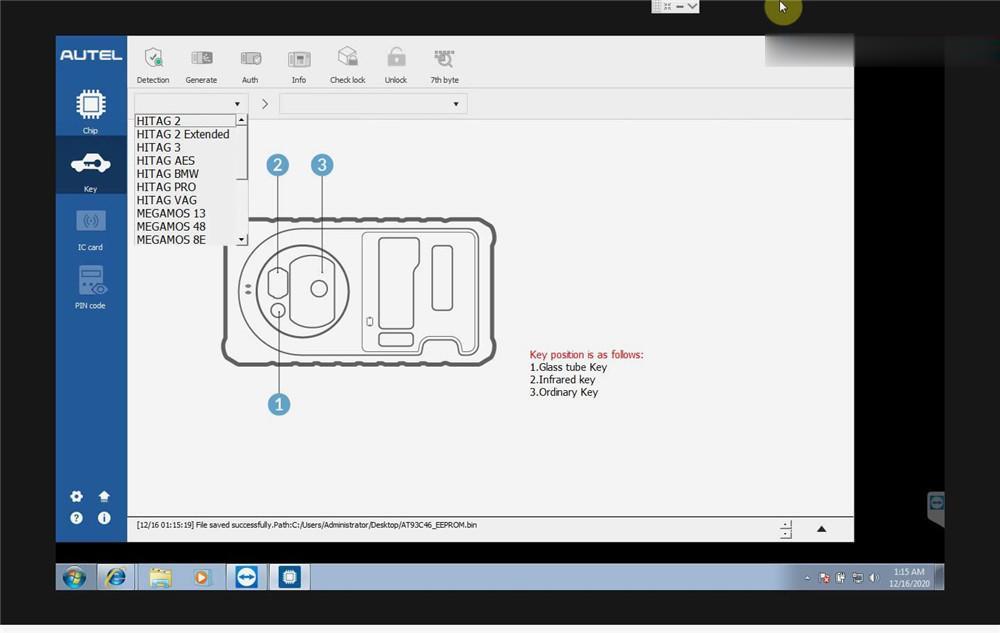Open the Info tool
Viewport: 1000px width, 633px height.
[298, 65]
